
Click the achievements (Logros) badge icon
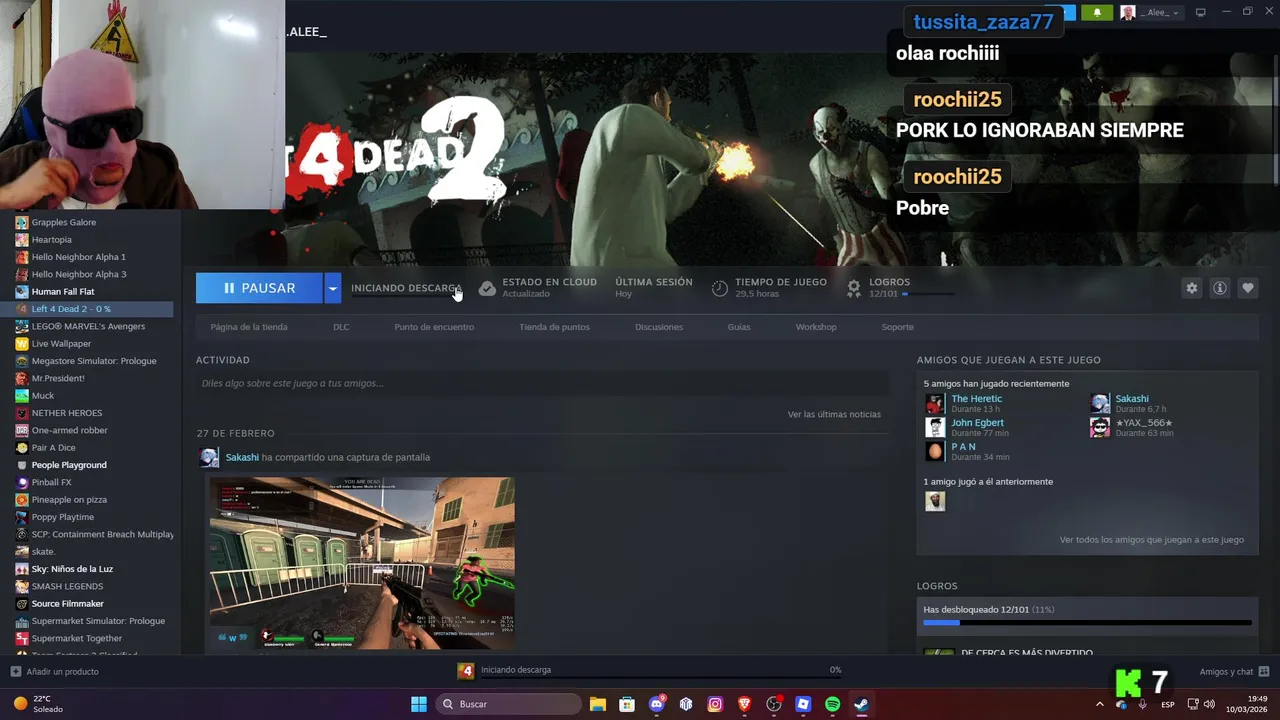(854, 288)
